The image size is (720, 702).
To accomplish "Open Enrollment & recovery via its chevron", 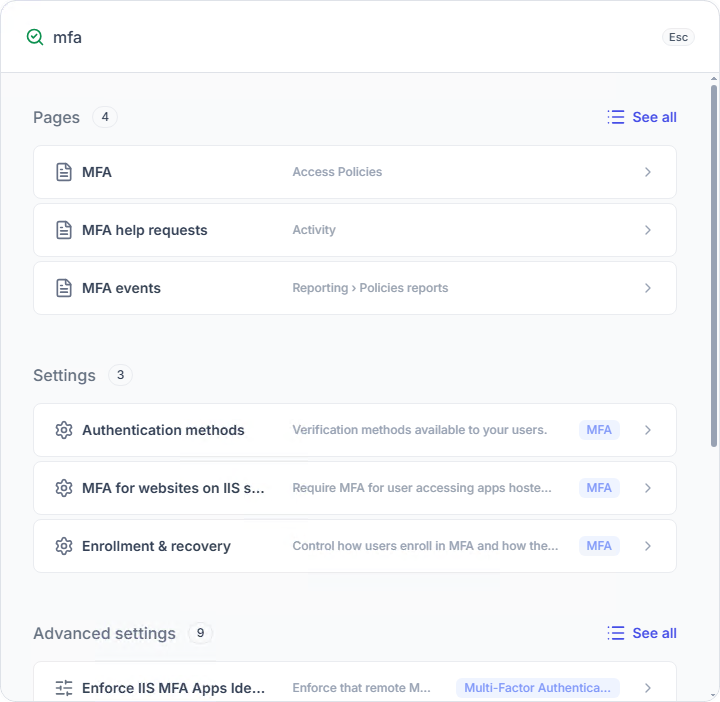I will (648, 546).
